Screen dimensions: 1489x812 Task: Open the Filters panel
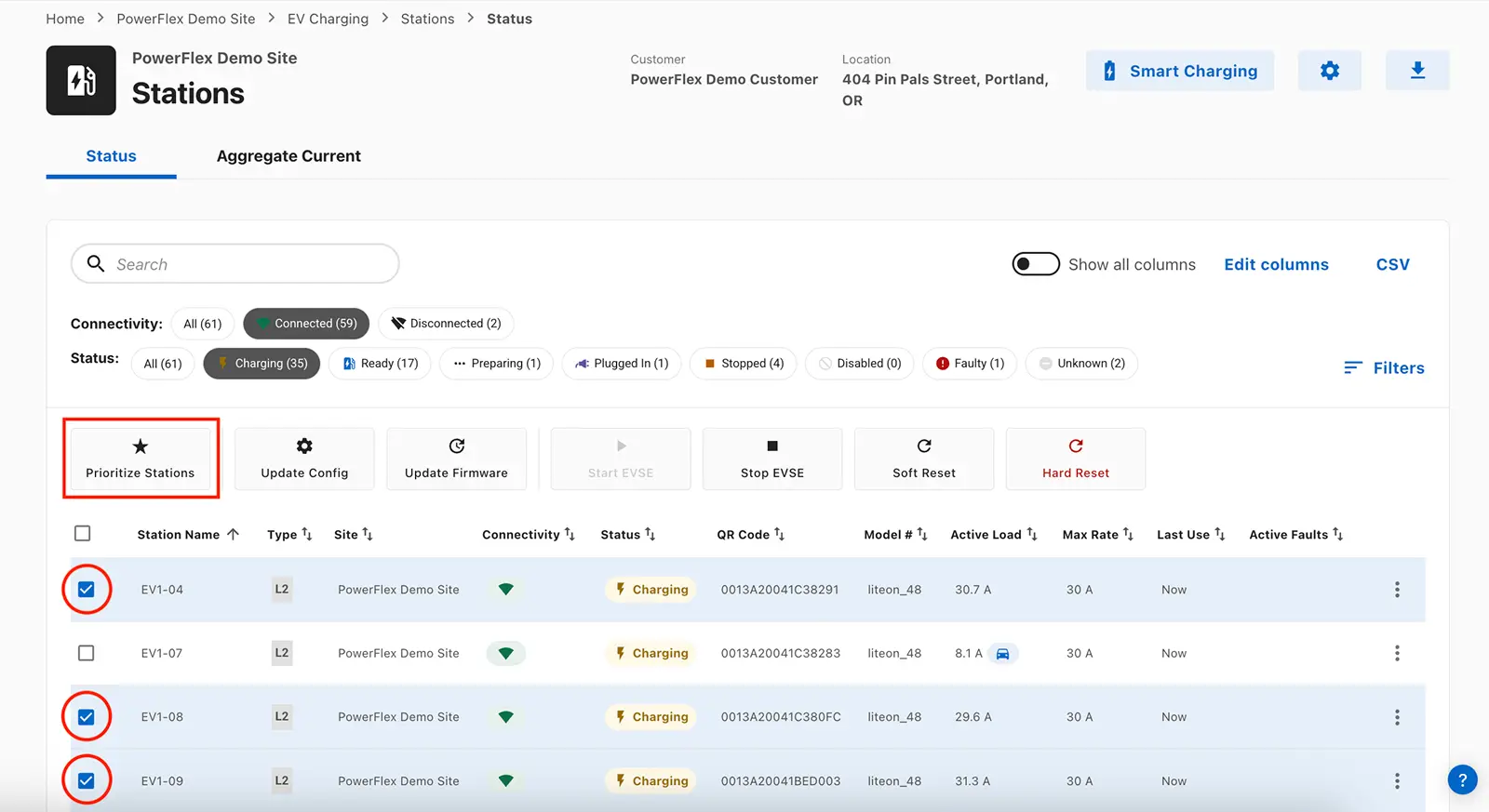pos(1384,368)
